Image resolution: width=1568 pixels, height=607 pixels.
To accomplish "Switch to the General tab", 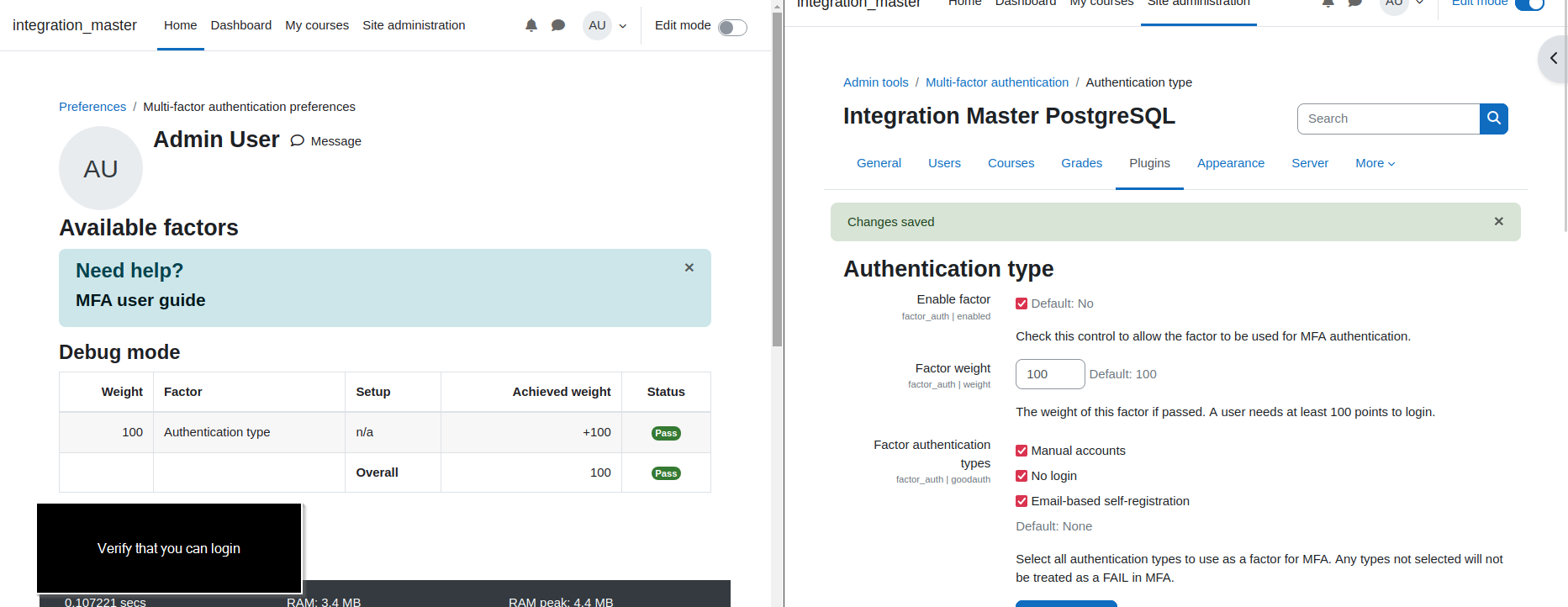I will click(x=879, y=163).
